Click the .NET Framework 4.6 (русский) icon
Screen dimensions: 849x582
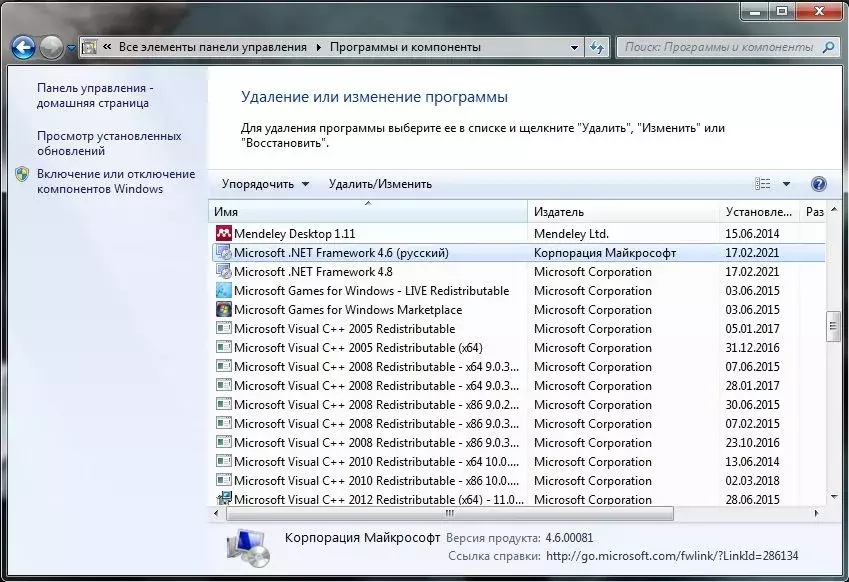click(x=224, y=252)
